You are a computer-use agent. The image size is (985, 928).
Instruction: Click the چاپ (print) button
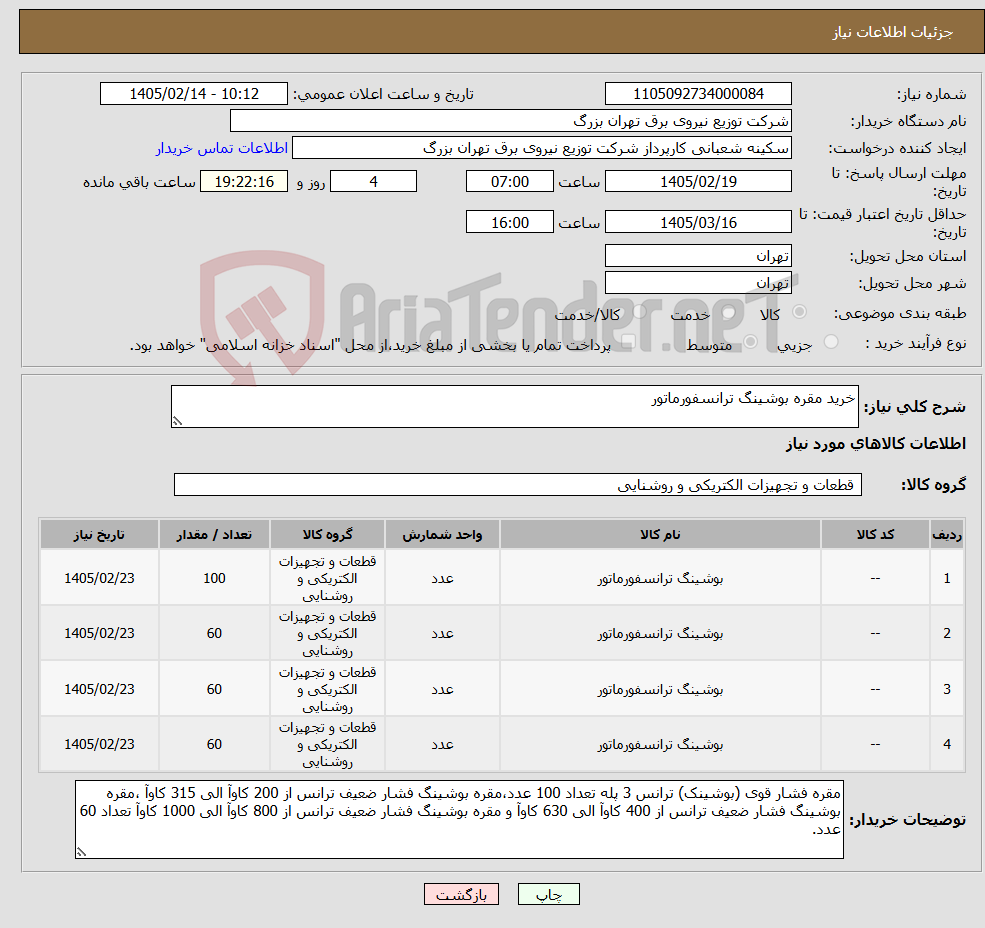coord(548,894)
